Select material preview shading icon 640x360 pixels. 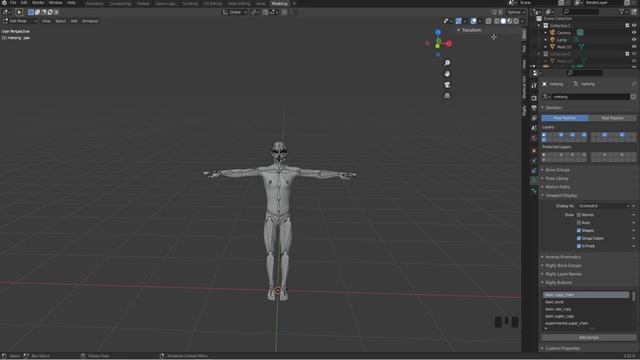tap(509, 21)
